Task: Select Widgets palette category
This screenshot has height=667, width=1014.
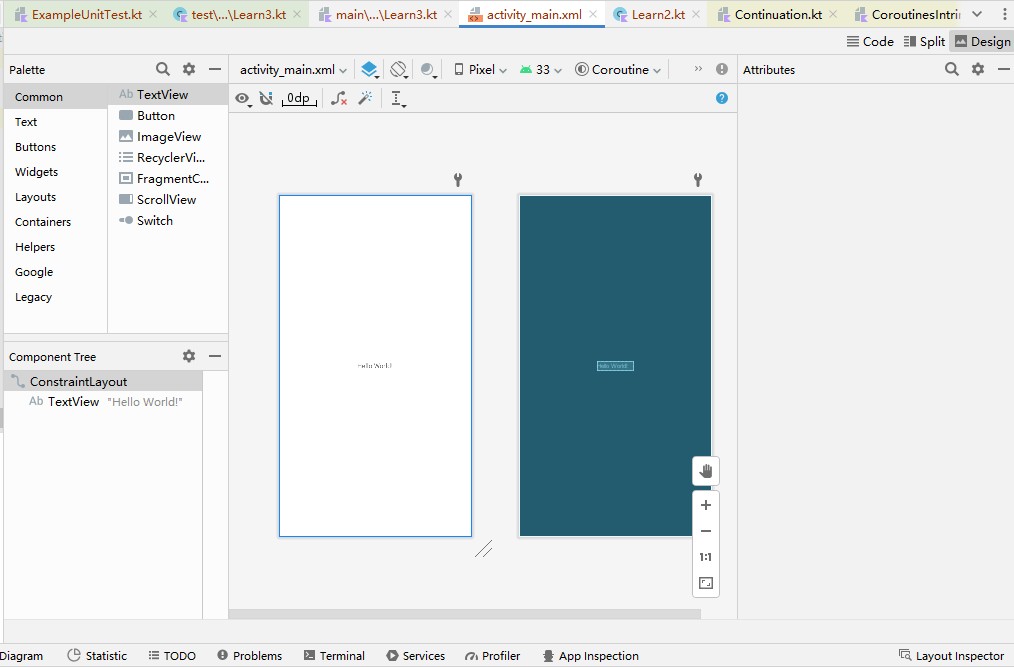Action: click(x=56, y=172)
